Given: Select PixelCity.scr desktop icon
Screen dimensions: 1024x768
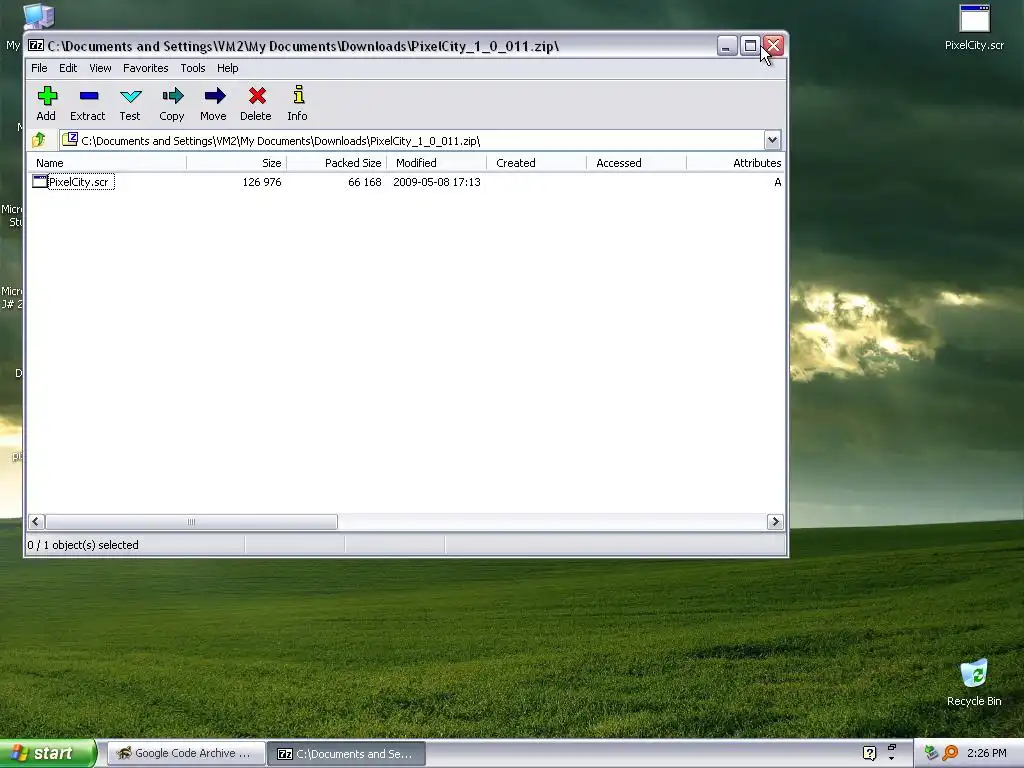Looking at the screenshot, I should point(974,27).
